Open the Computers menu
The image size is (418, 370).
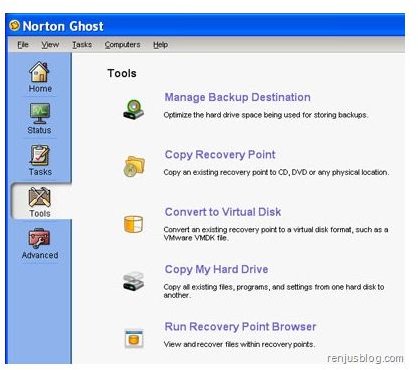[x=122, y=45]
